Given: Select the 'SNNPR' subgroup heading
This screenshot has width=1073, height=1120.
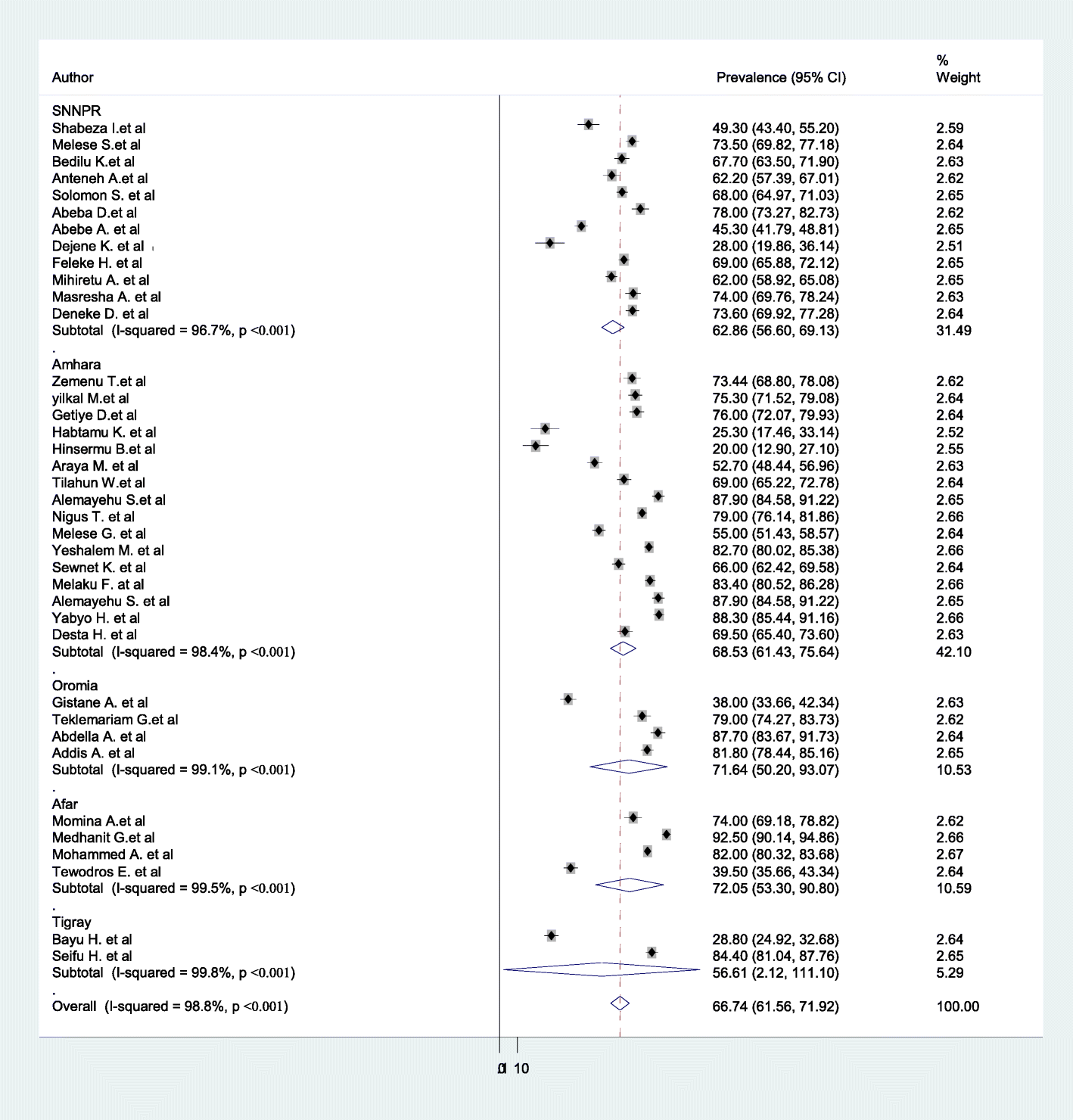Looking at the screenshot, I should tap(76, 111).
